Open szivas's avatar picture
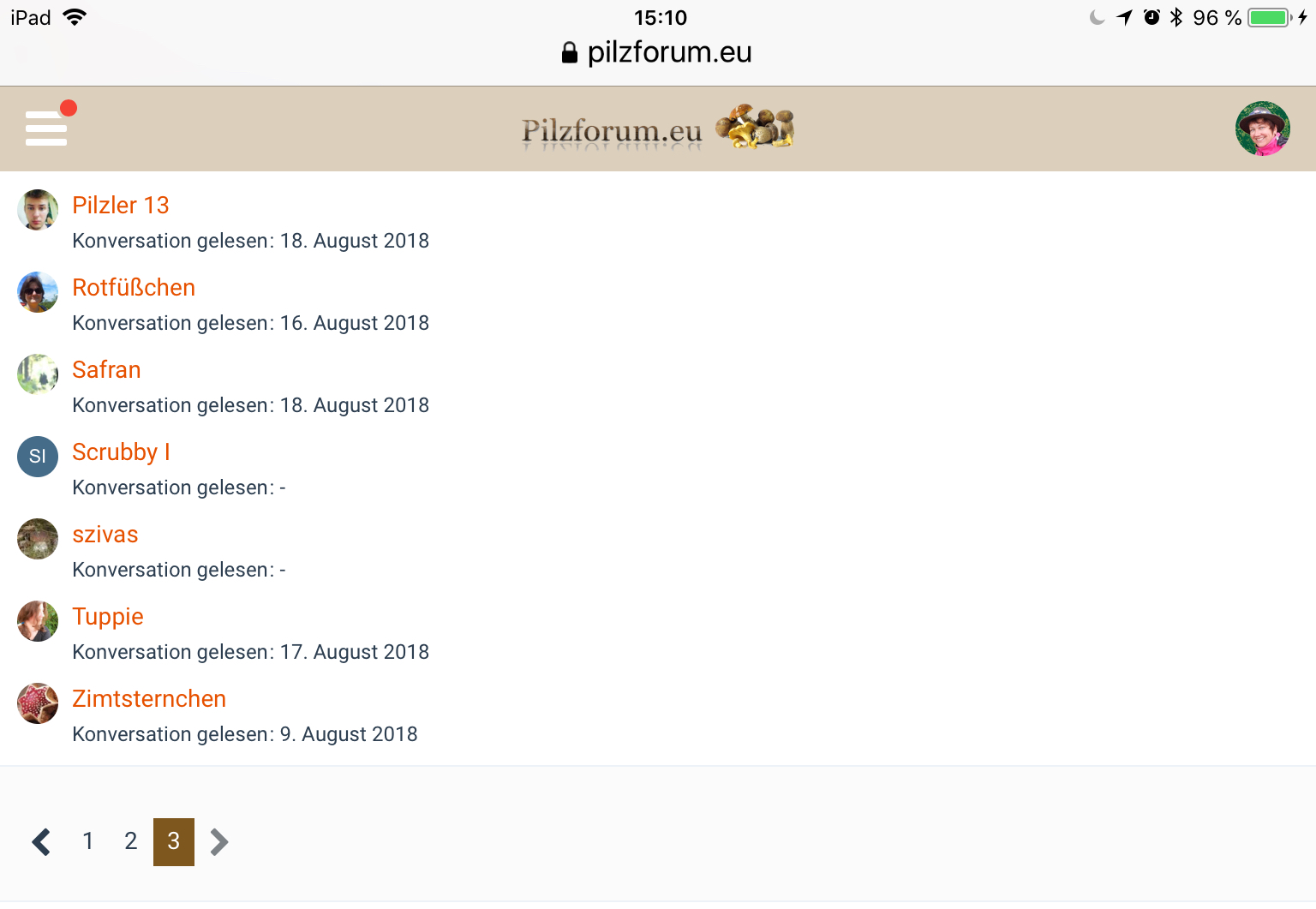The height and width of the screenshot is (909, 1316). 38,539
